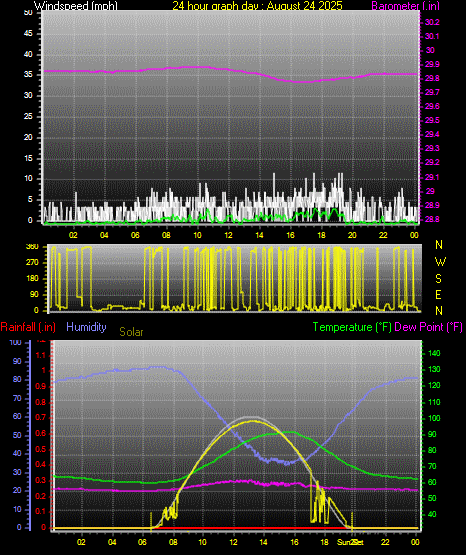The width and height of the screenshot is (466, 555).
Task: Select the Humidity legend label
Action: coord(86,327)
